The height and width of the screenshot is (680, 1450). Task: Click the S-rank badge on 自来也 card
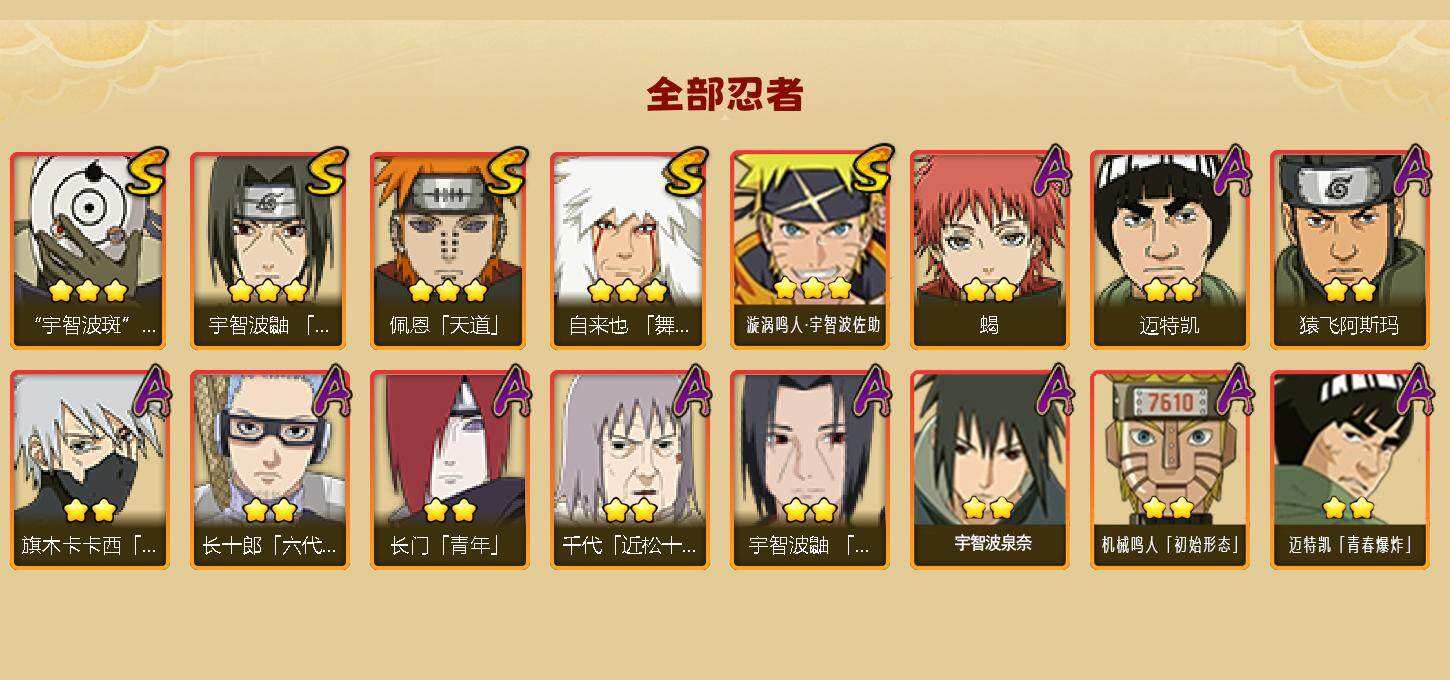pyautogui.click(x=686, y=173)
